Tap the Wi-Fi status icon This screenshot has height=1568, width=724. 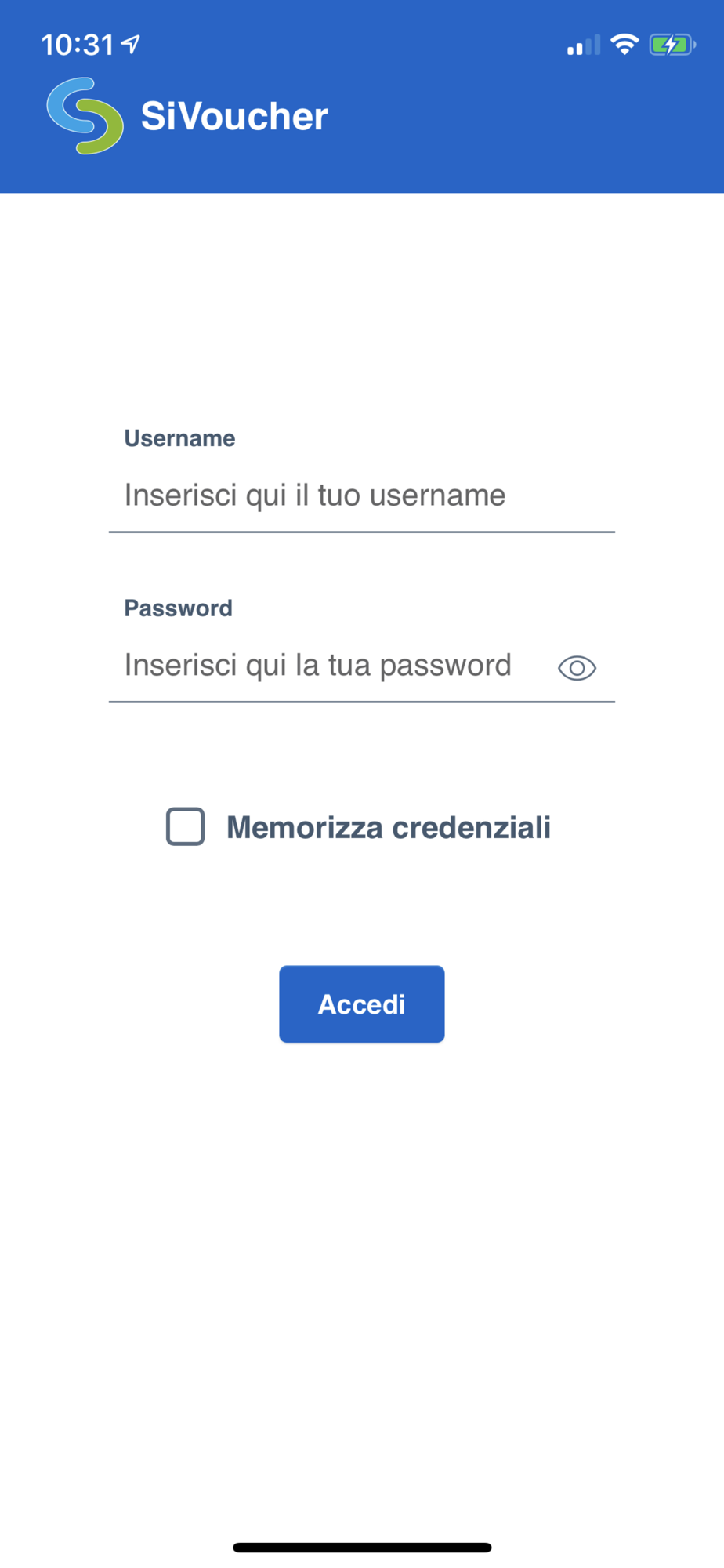[624, 44]
